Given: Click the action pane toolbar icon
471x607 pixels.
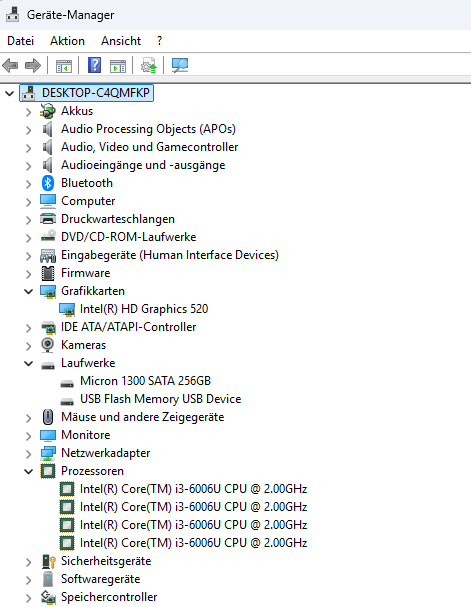Looking at the screenshot, I should (118, 66).
